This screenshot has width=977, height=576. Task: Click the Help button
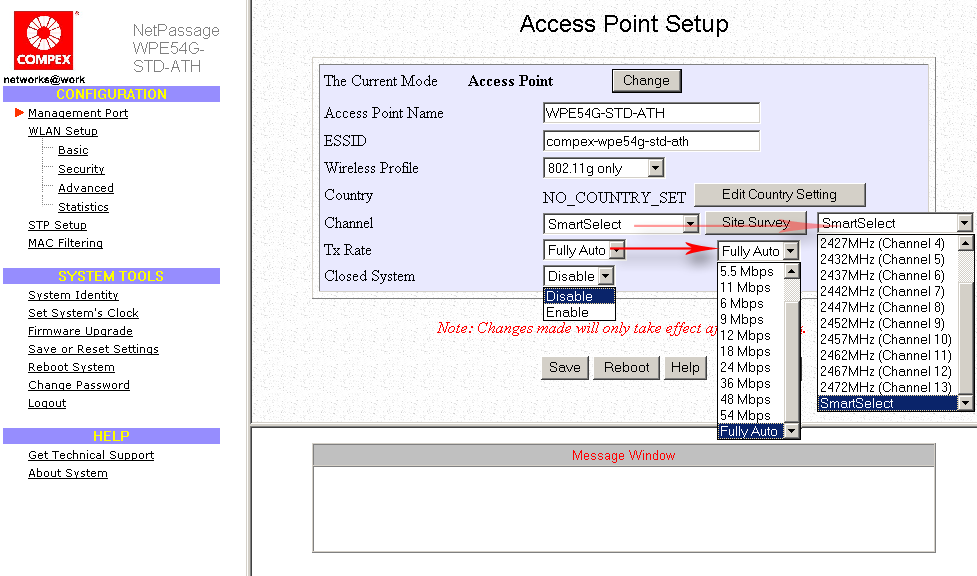tap(685, 368)
